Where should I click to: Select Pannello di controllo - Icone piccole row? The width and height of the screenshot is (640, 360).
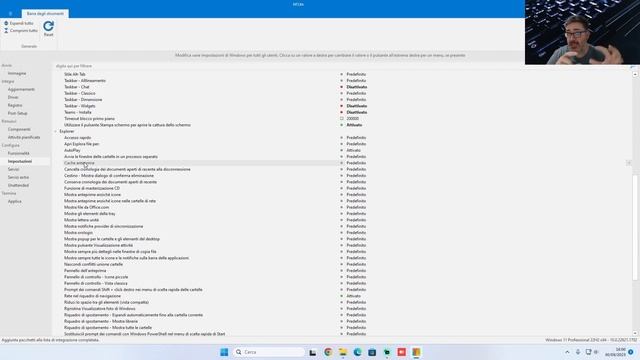tap(96, 277)
